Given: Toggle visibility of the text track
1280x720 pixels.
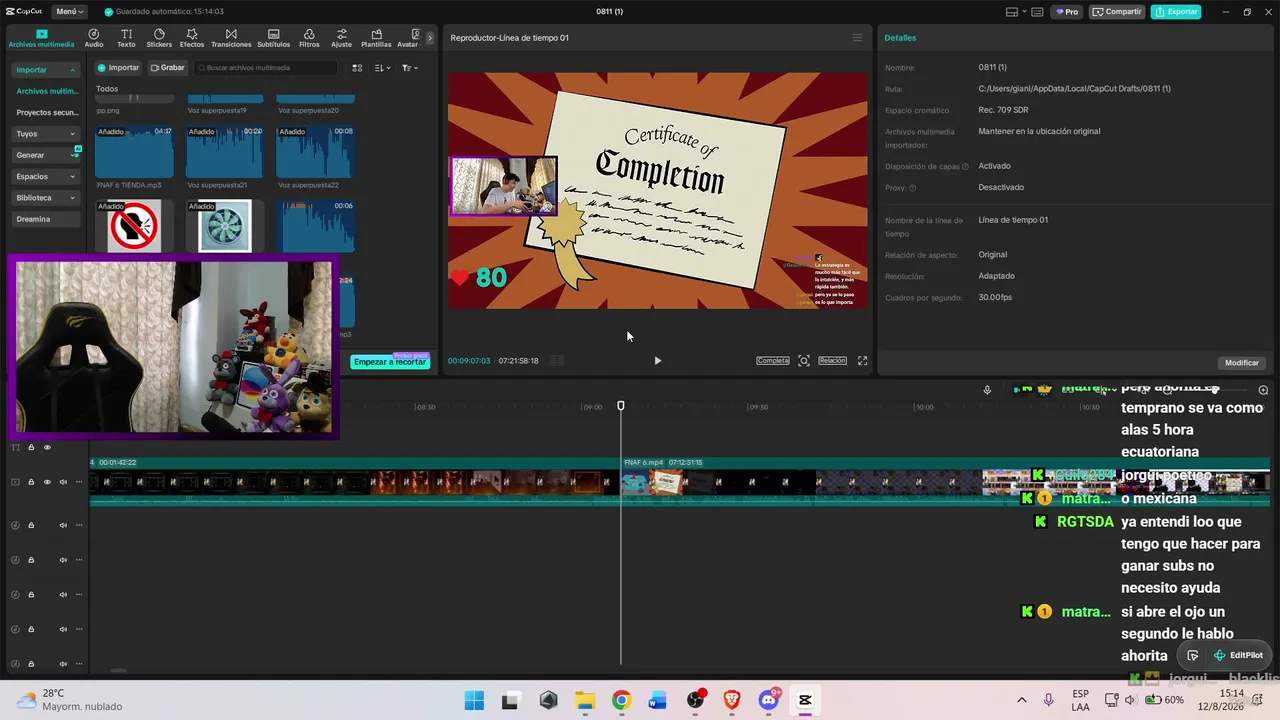Looking at the screenshot, I should tap(47, 447).
